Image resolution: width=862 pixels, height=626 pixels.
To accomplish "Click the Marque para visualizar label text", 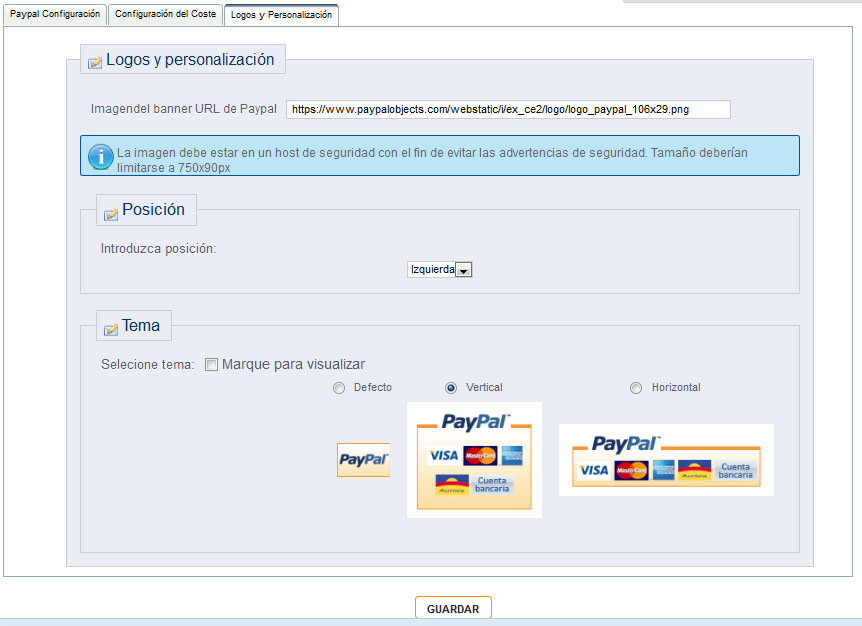I will 294,364.
